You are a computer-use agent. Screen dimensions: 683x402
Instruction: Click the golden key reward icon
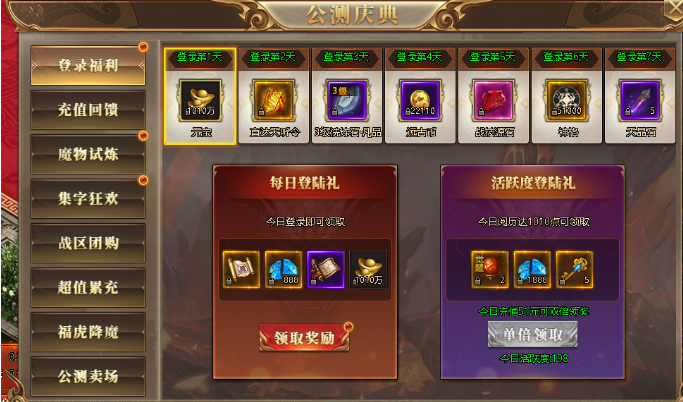(575, 269)
